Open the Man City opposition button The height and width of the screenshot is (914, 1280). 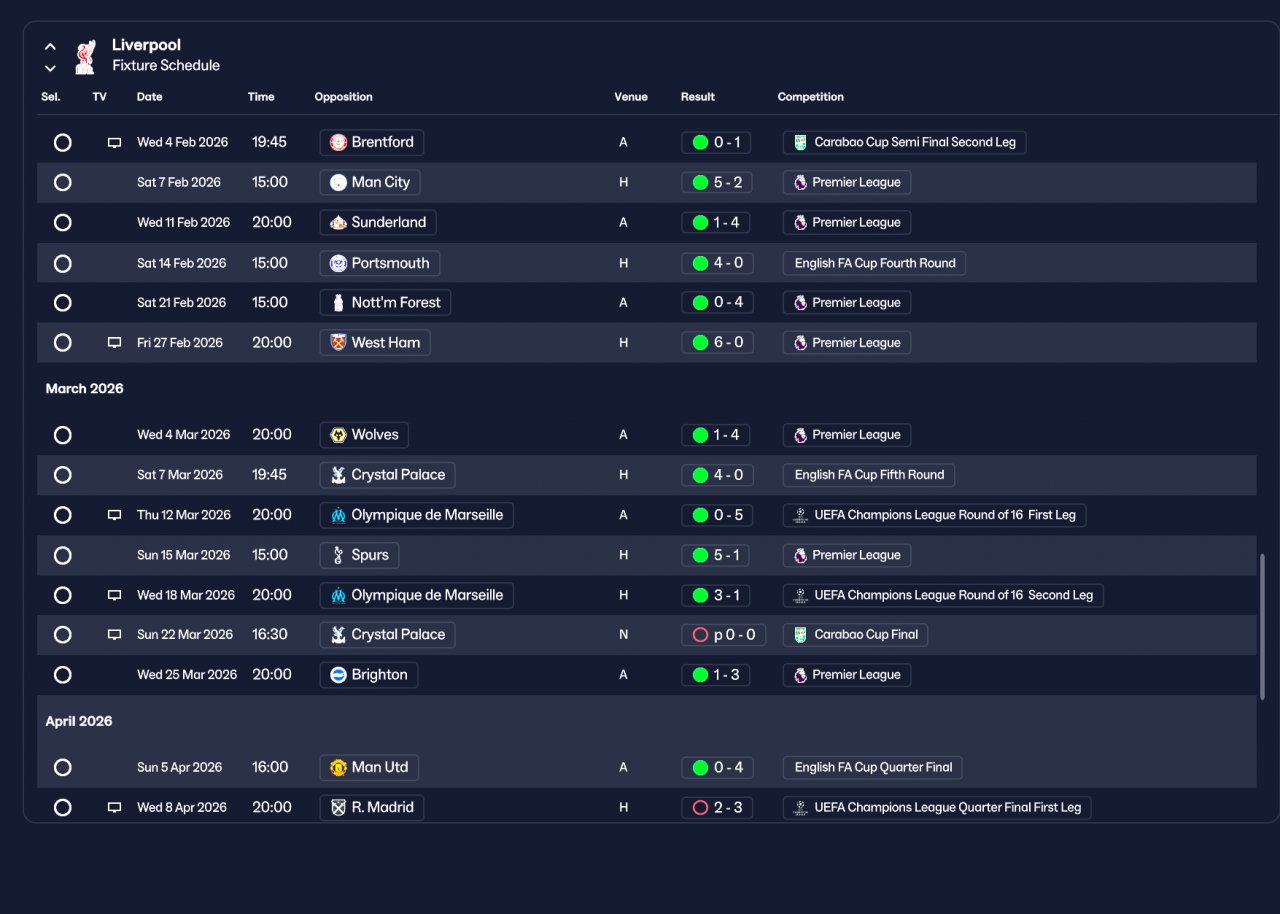tap(370, 182)
